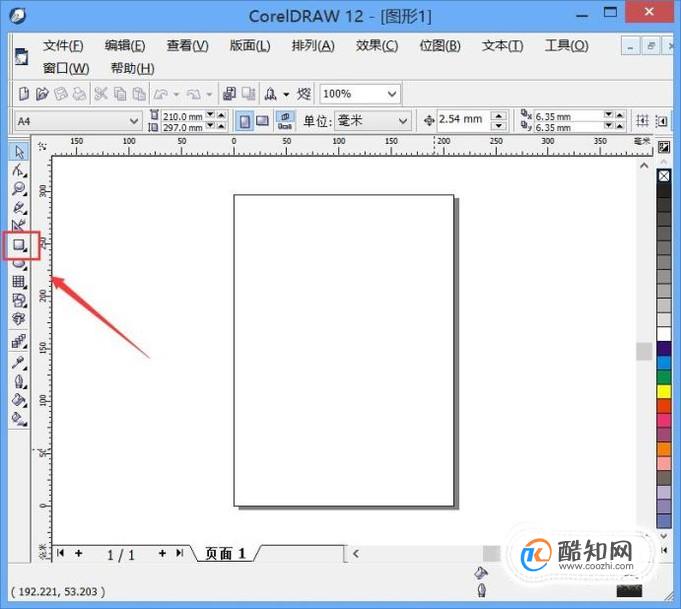Go to last page button
The image size is (681, 609).
point(179,553)
